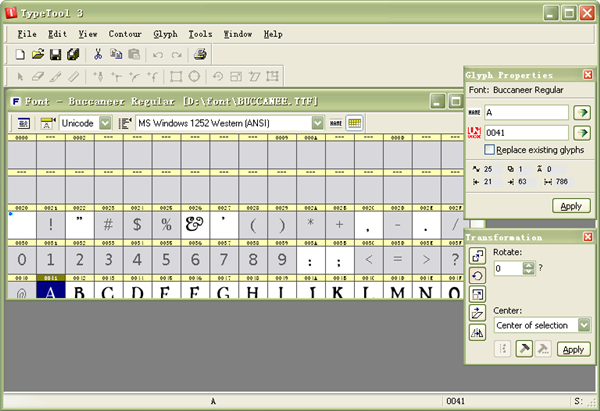Toggle the yellow grid view button

354,123
